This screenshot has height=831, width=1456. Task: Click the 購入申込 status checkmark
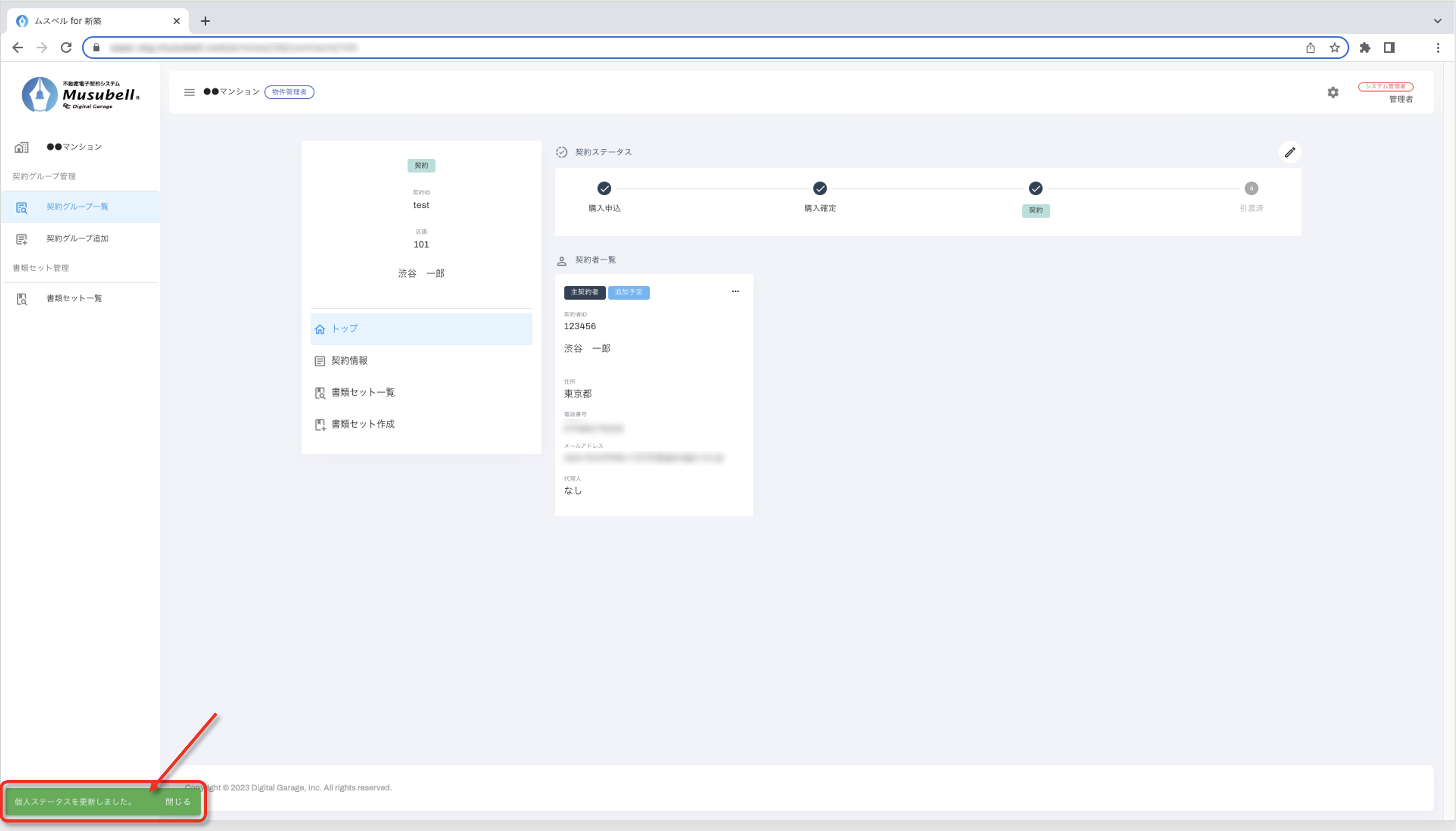[x=604, y=188]
